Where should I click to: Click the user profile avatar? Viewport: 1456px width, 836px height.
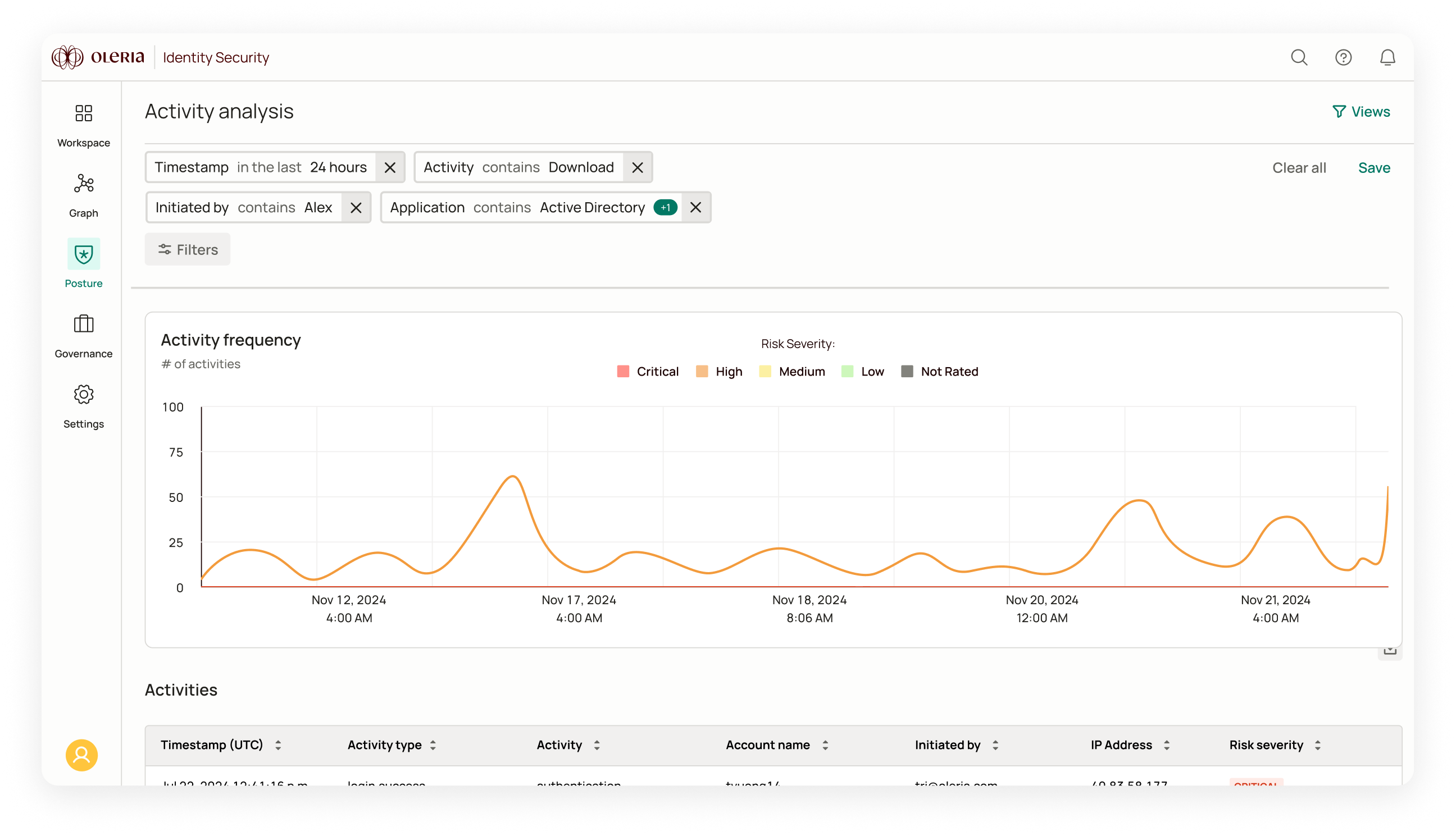tap(81, 755)
